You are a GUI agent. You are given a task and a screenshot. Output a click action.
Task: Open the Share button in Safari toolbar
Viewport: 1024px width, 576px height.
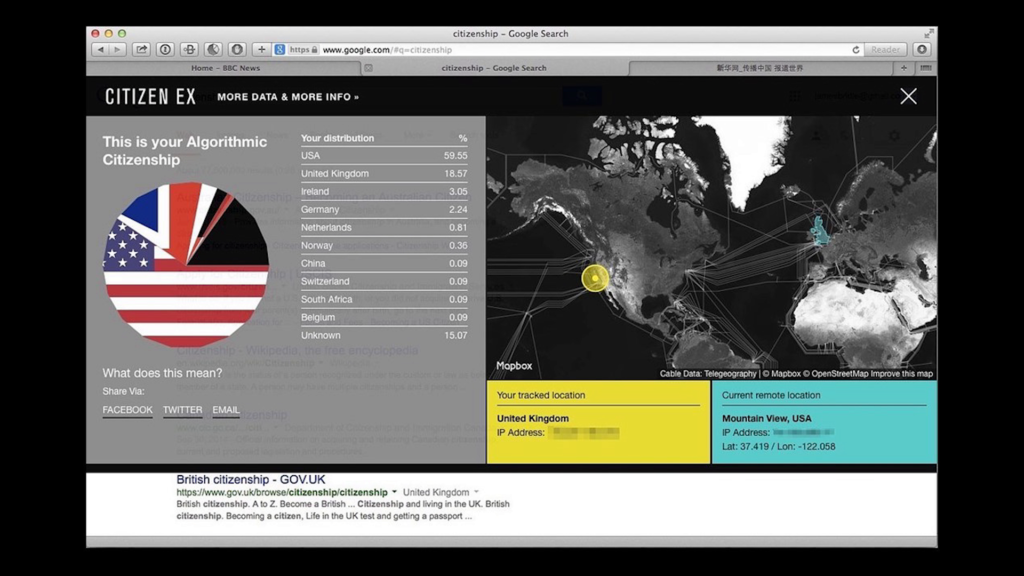coord(141,50)
